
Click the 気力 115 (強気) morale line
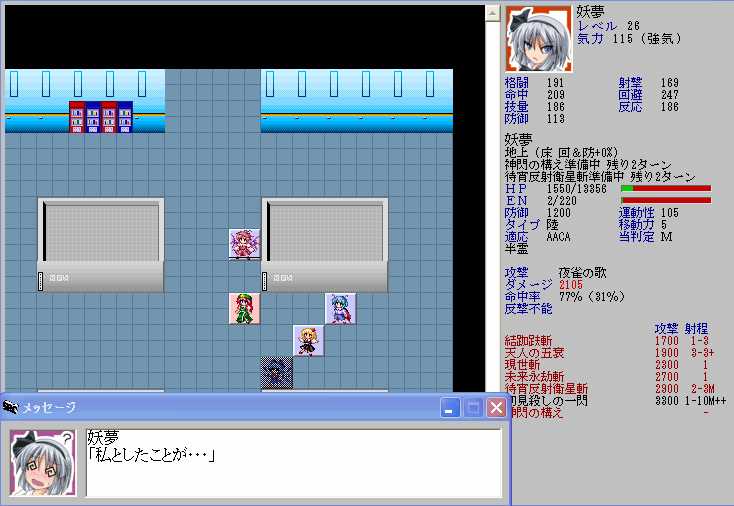(x=629, y=38)
